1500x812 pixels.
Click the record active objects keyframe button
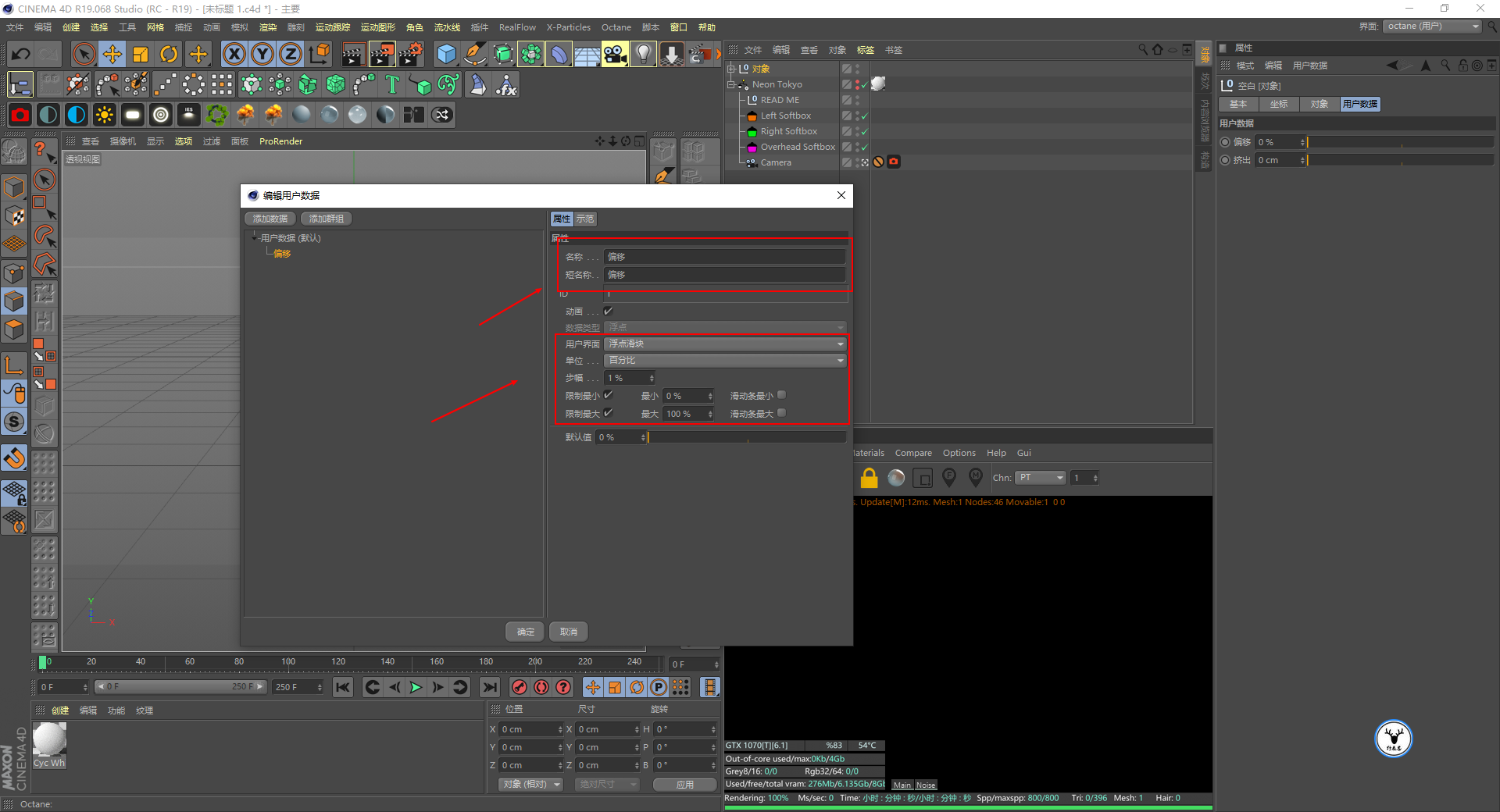pyautogui.click(x=520, y=687)
